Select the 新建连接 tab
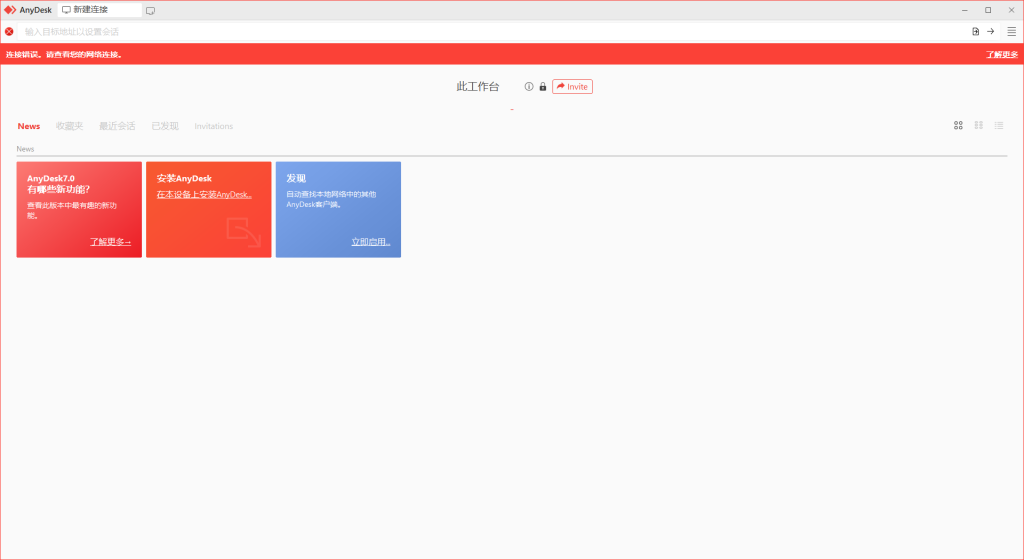The height and width of the screenshot is (560, 1024). [100, 10]
